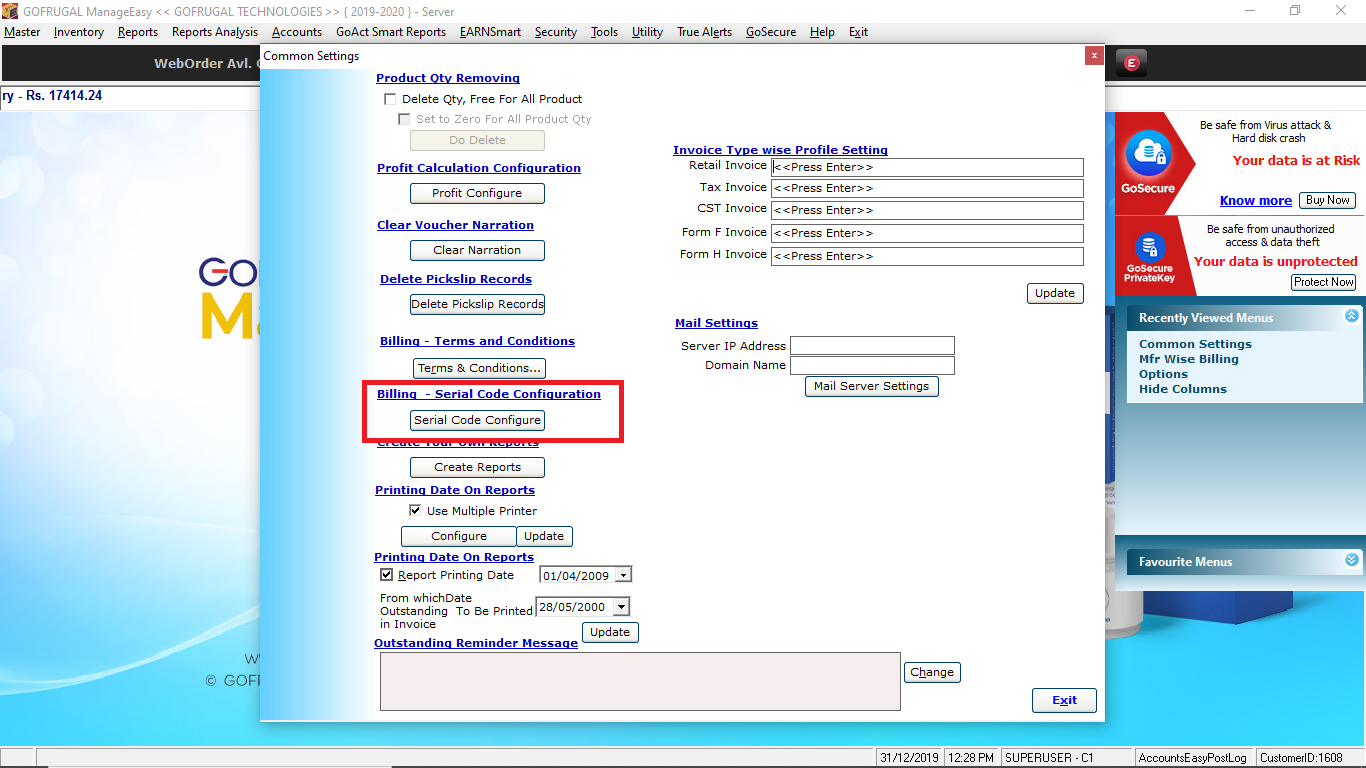Expand the Favourite Menus panel
This screenshot has height=768, width=1366.
point(1352,560)
